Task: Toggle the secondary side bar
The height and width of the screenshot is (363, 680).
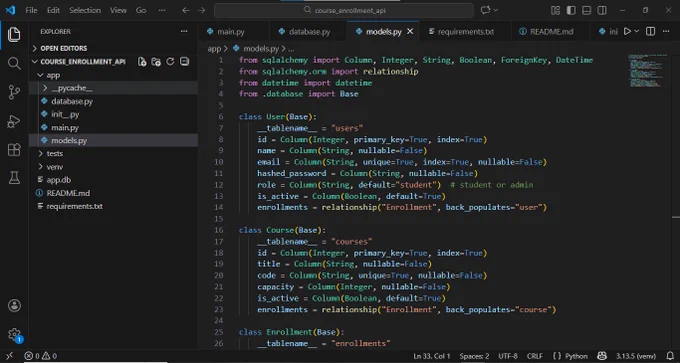Action: 602,10
